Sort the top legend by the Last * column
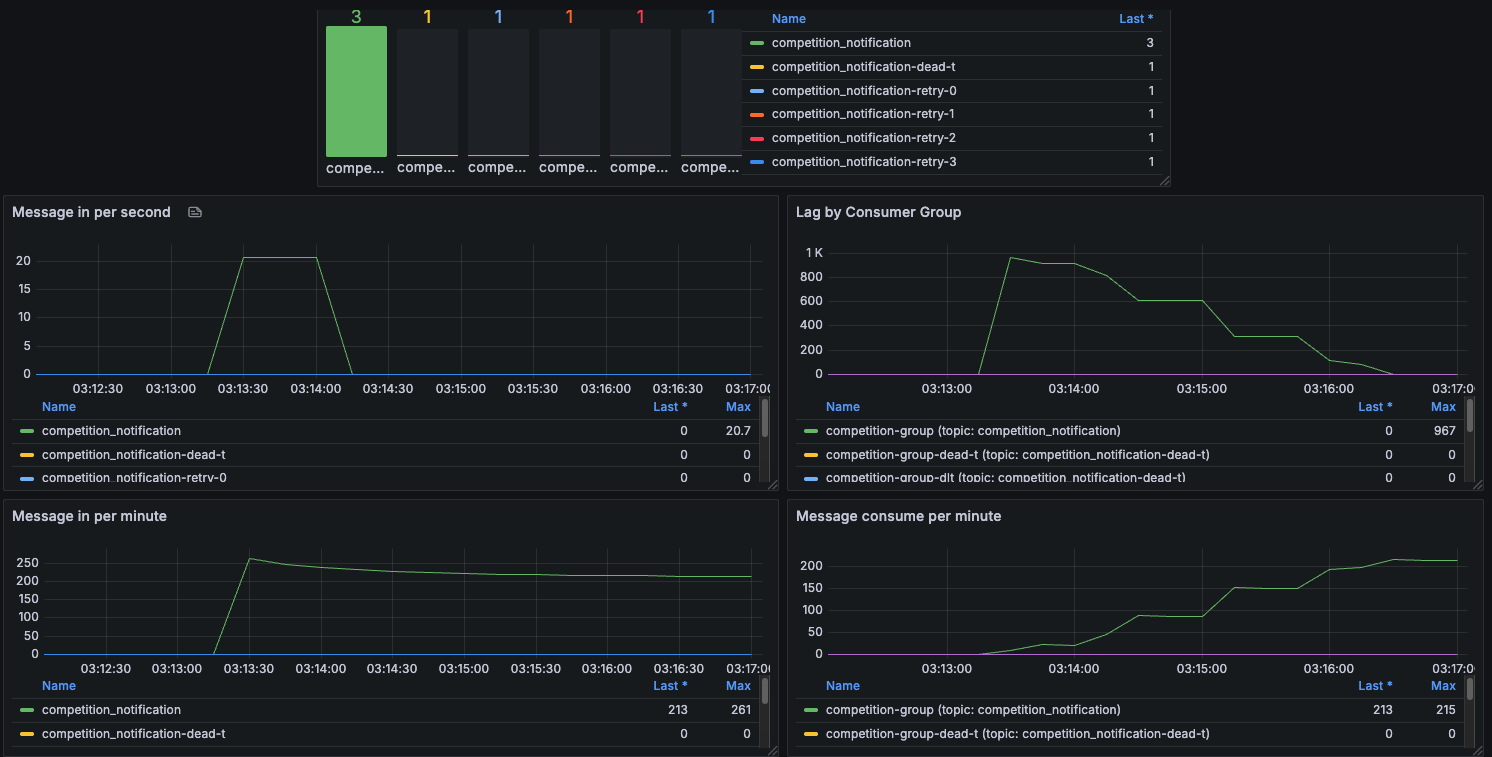Screen dimensions: 1492x757 tap(1136, 19)
